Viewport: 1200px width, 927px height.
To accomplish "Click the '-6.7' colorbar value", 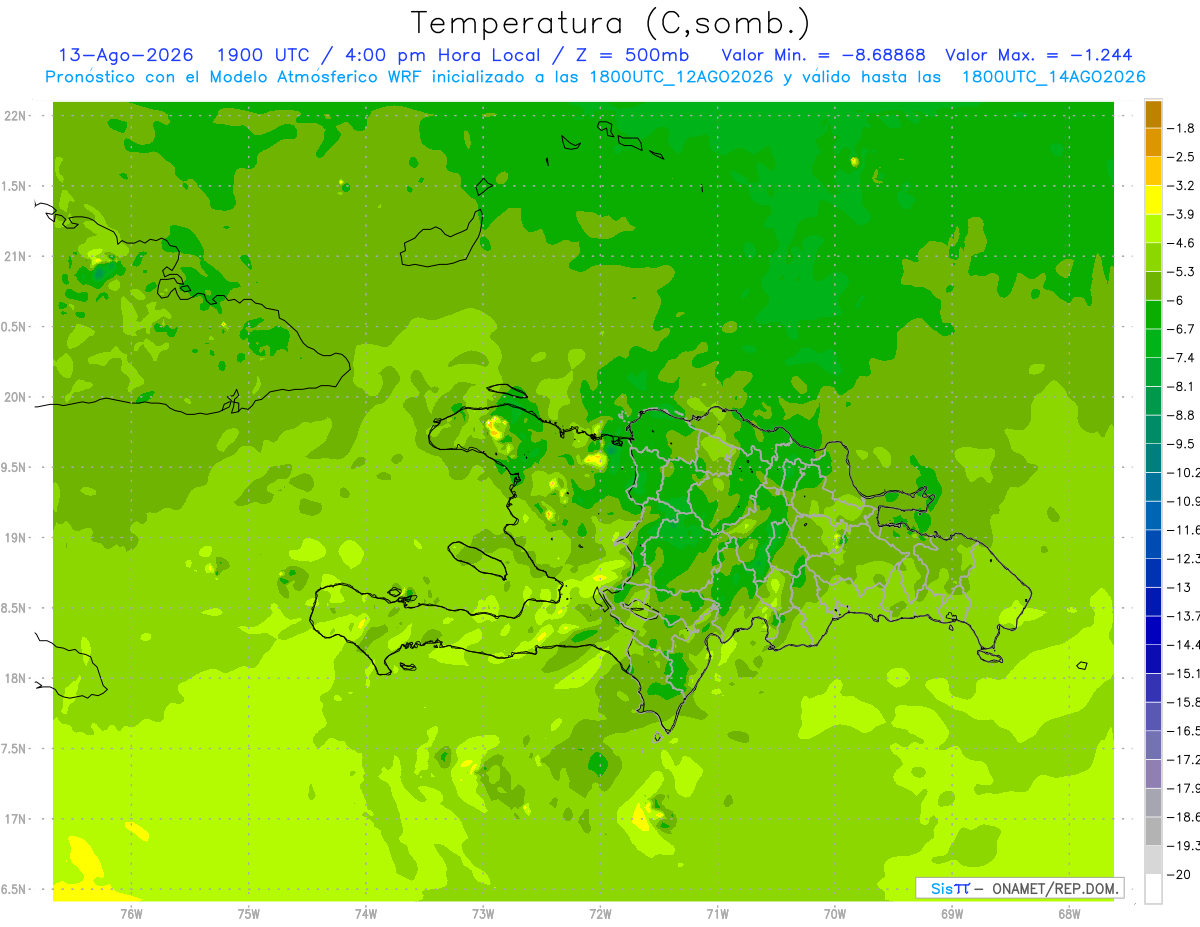I will tap(1181, 329).
